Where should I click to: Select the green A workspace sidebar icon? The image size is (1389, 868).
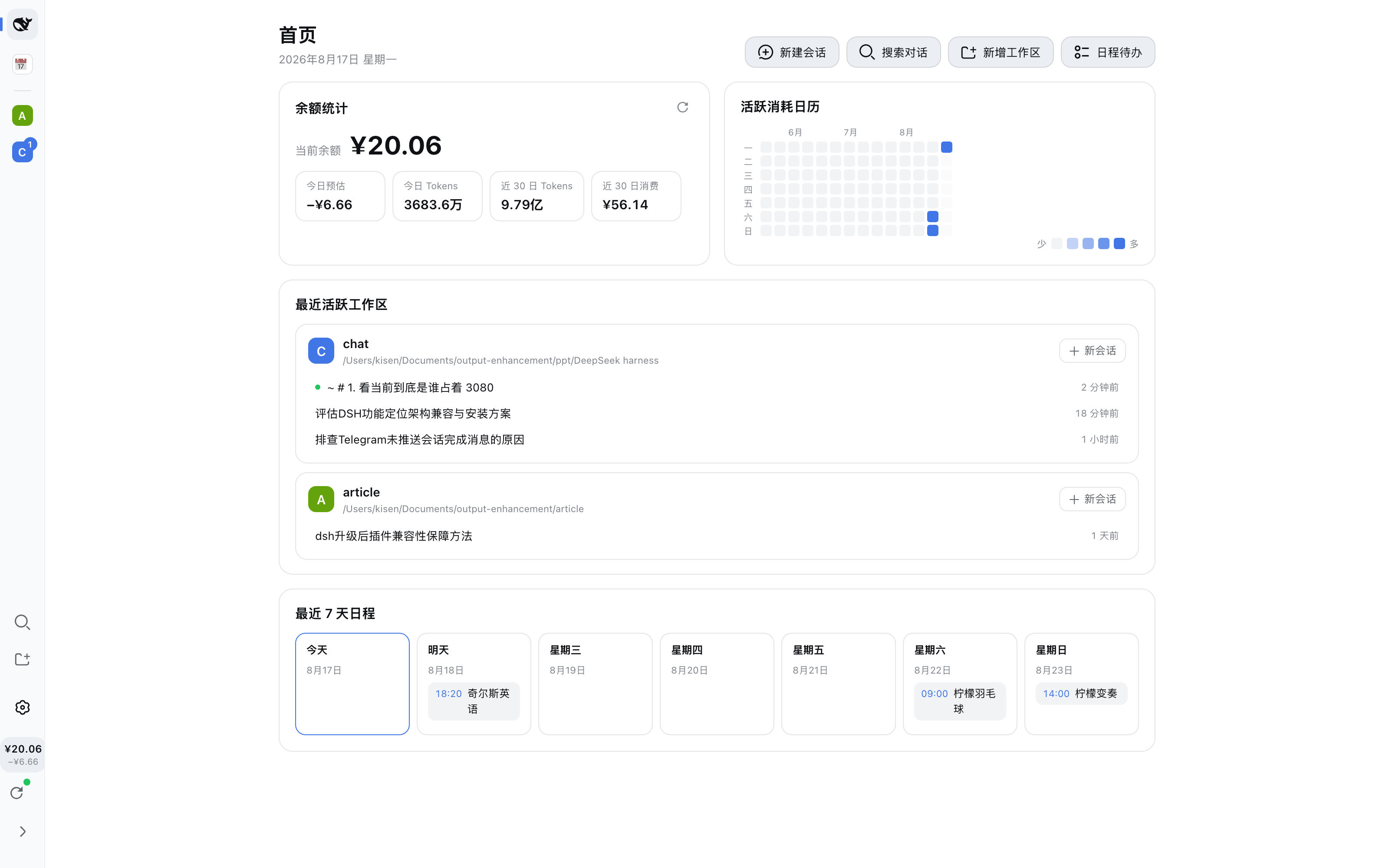23,116
